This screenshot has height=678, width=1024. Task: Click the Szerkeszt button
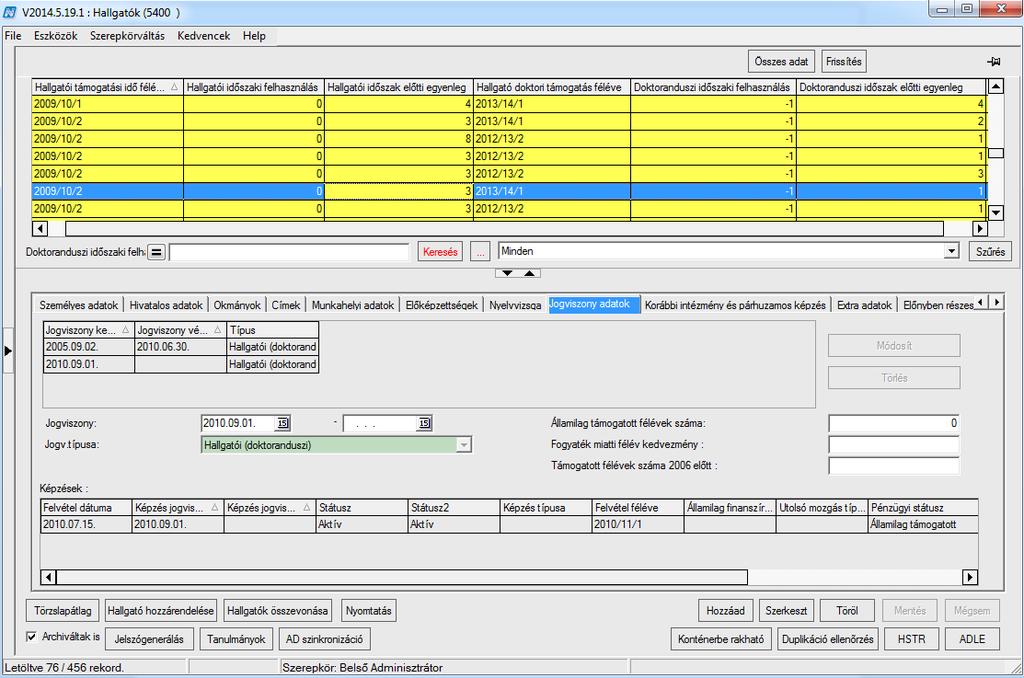click(786, 611)
